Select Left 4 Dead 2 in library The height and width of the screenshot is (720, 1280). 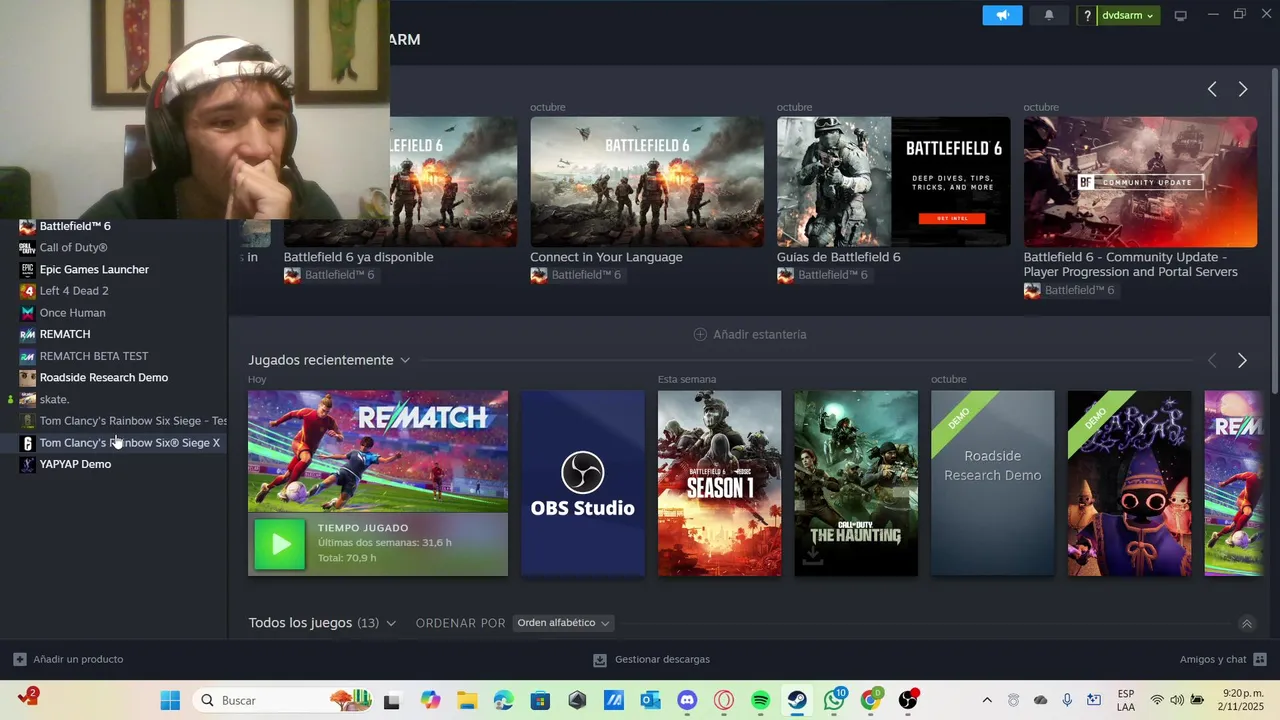(74, 291)
